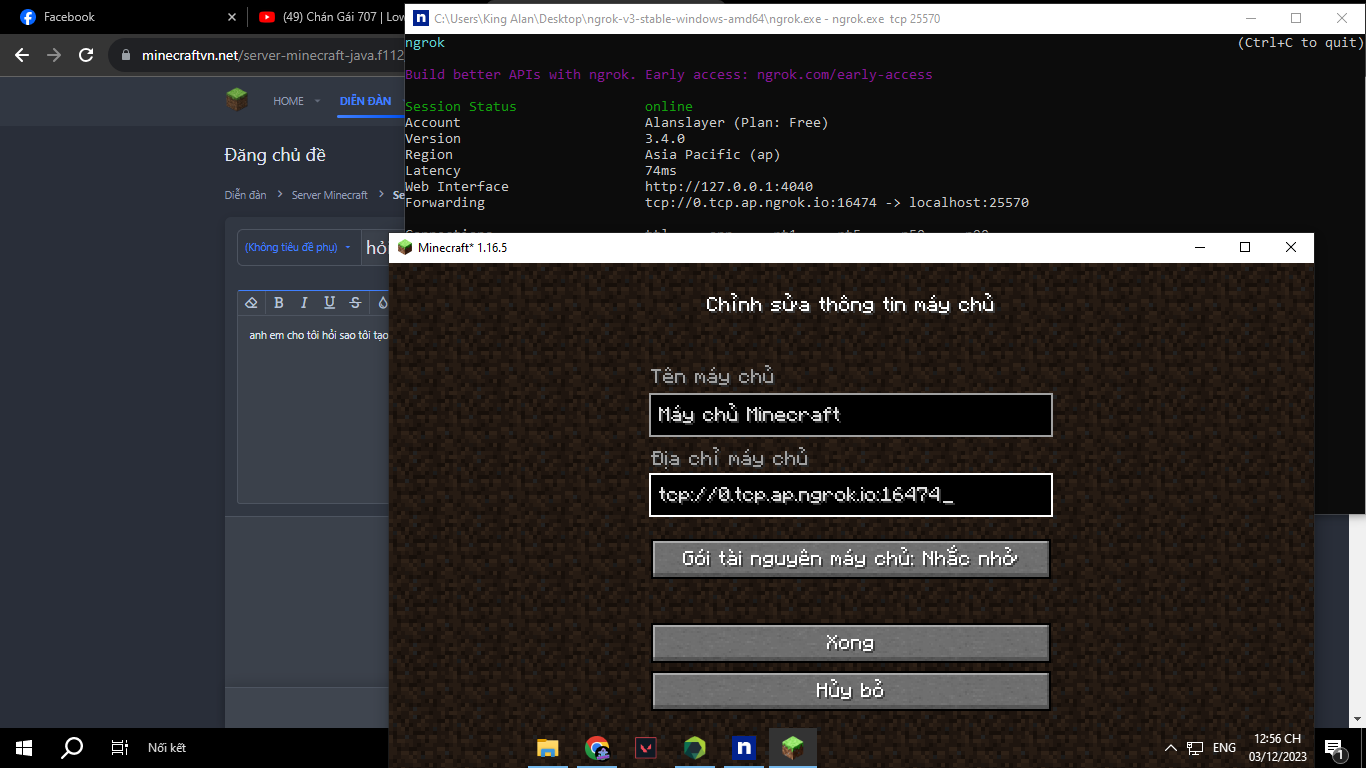Click the Server Minecraft breadcrumb link
This screenshot has height=768, width=1366.
click(x=330, y=195)
